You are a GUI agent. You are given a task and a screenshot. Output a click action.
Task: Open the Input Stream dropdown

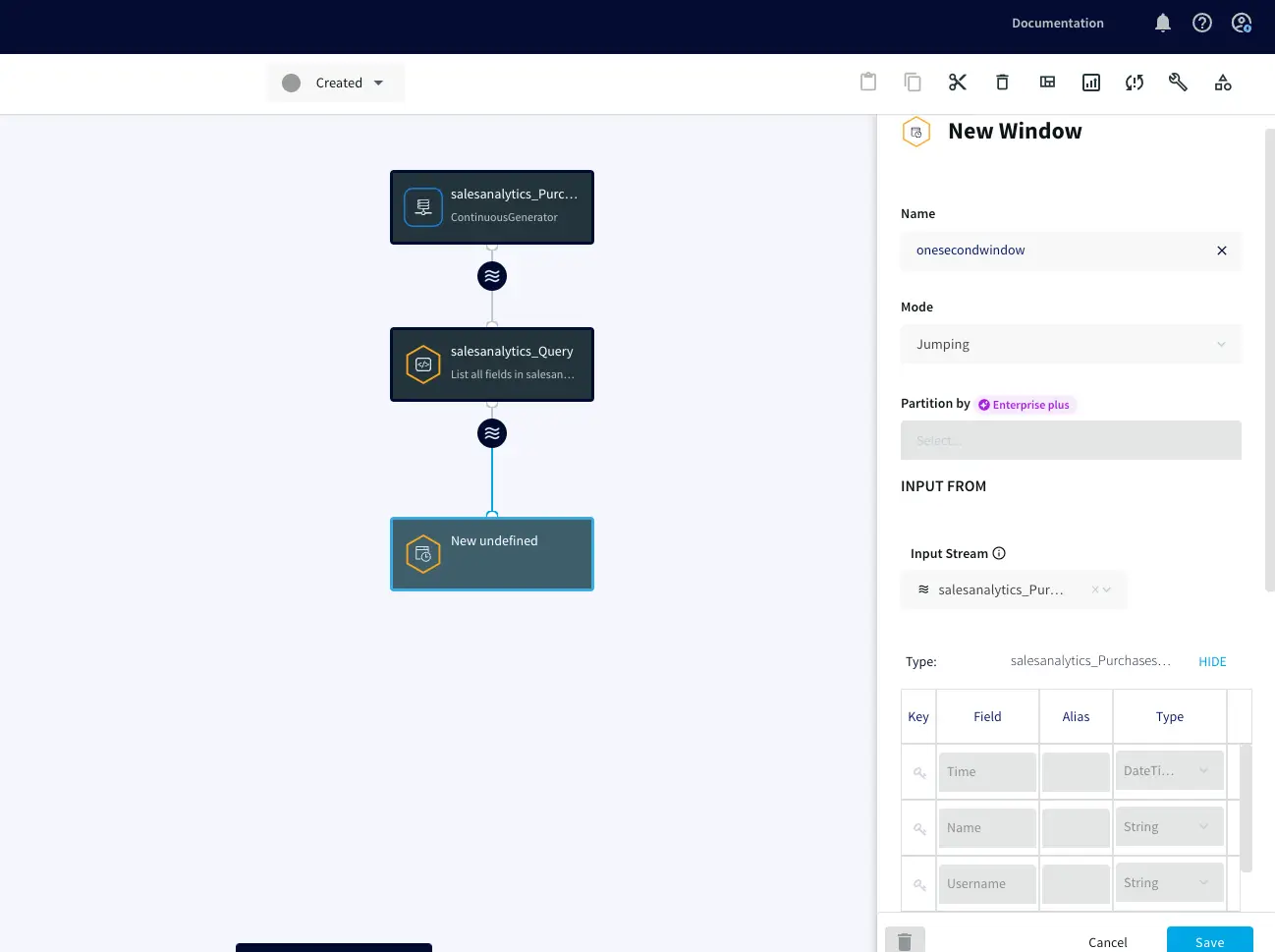(1014, 590)
